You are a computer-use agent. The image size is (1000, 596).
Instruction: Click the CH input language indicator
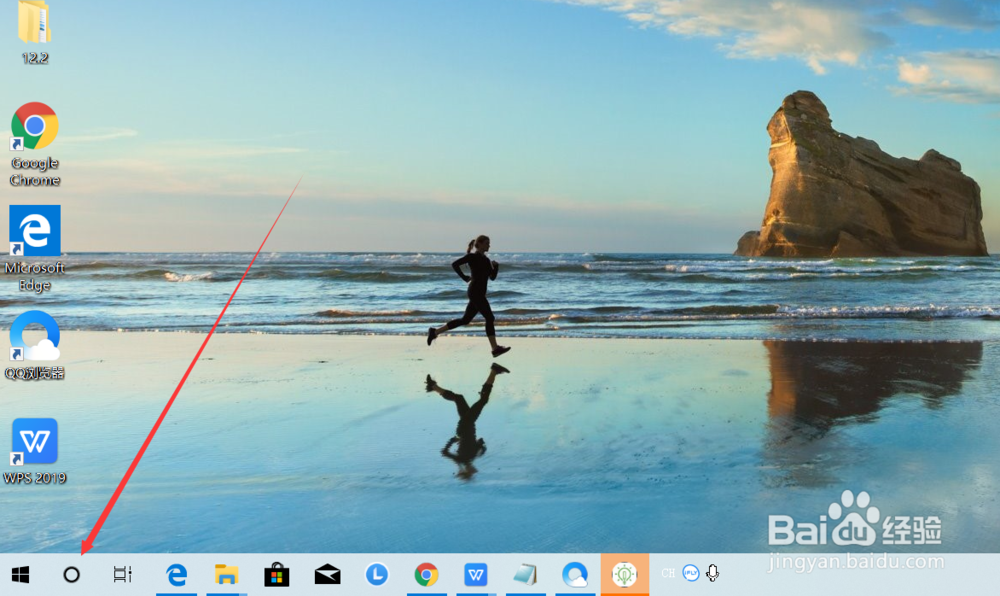[668, 573]
